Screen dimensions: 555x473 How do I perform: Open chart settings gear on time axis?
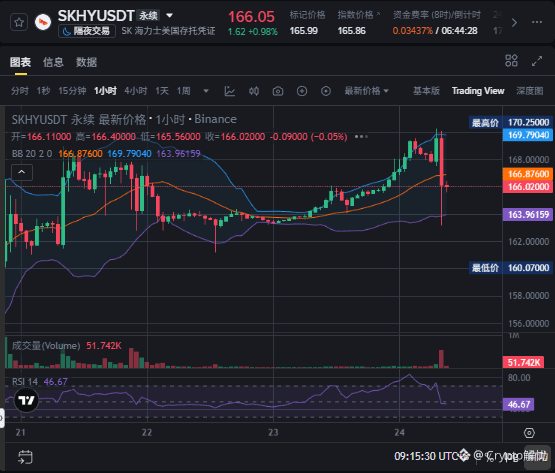point(529,433)
